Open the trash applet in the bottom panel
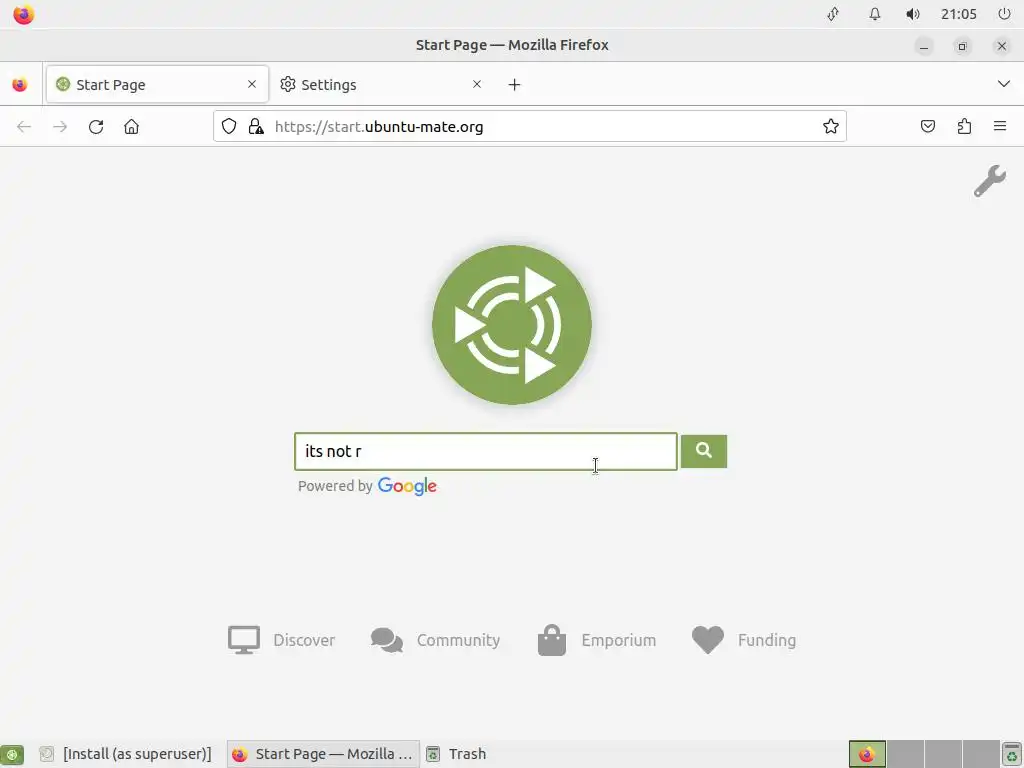The image size is (1024, 768). (x=1012, y=754)
